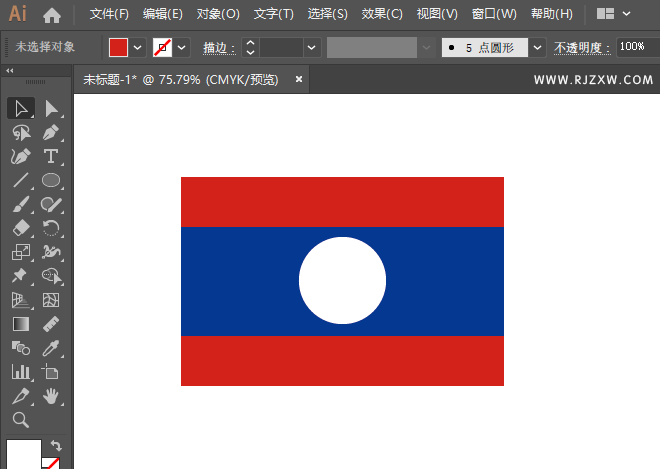Screen dimensions: 660x469
Task: Collapse the tools panel double arrows
Action: click(x=10, y=71)
